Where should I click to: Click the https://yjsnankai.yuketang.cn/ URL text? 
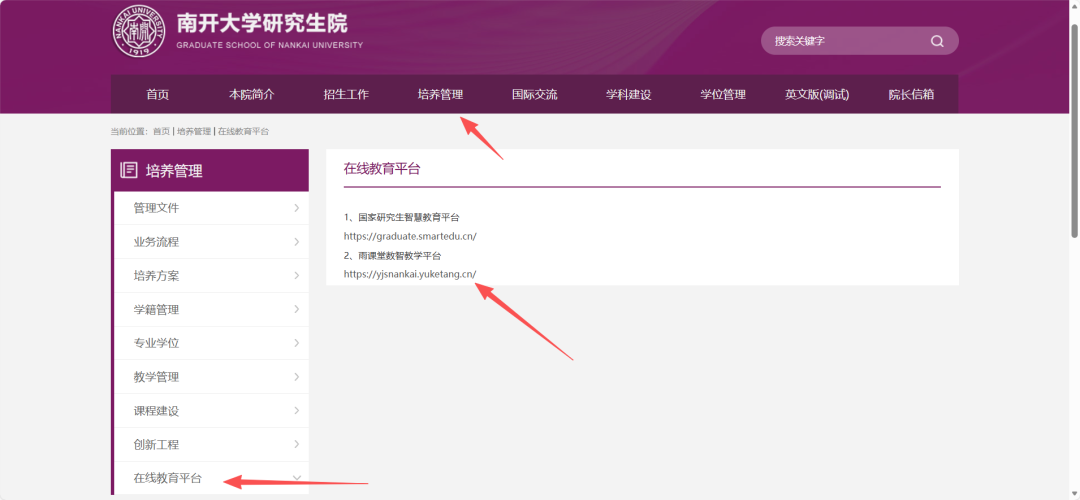(x=410, y=274)
